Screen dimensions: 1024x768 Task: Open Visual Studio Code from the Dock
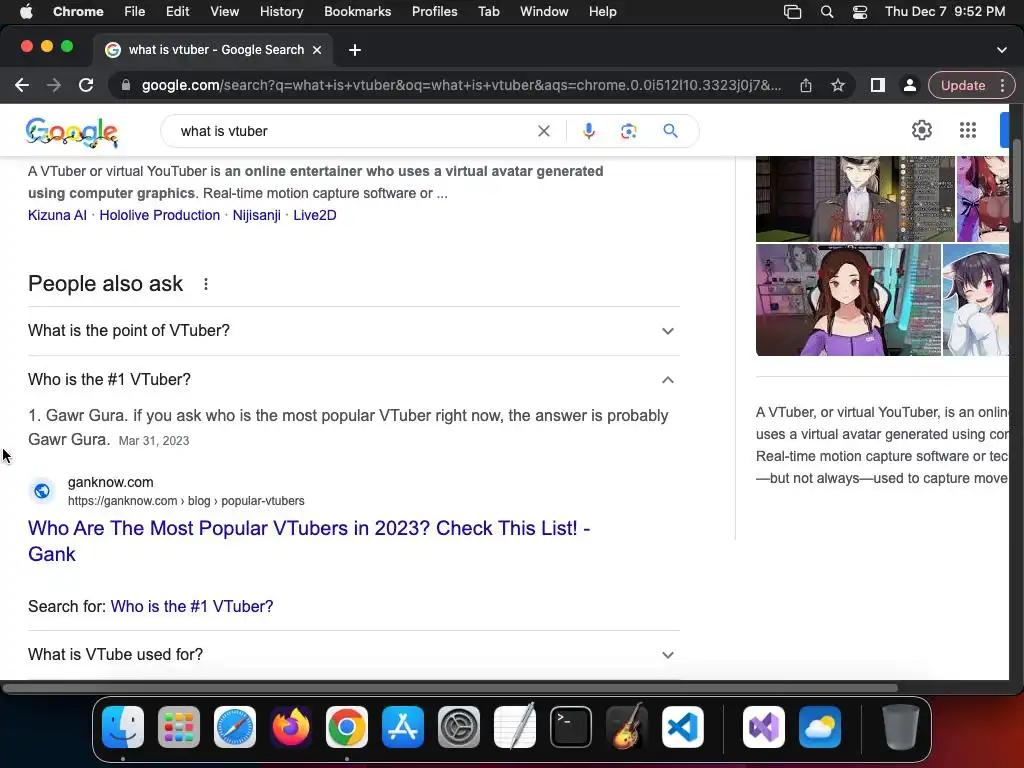682,727
